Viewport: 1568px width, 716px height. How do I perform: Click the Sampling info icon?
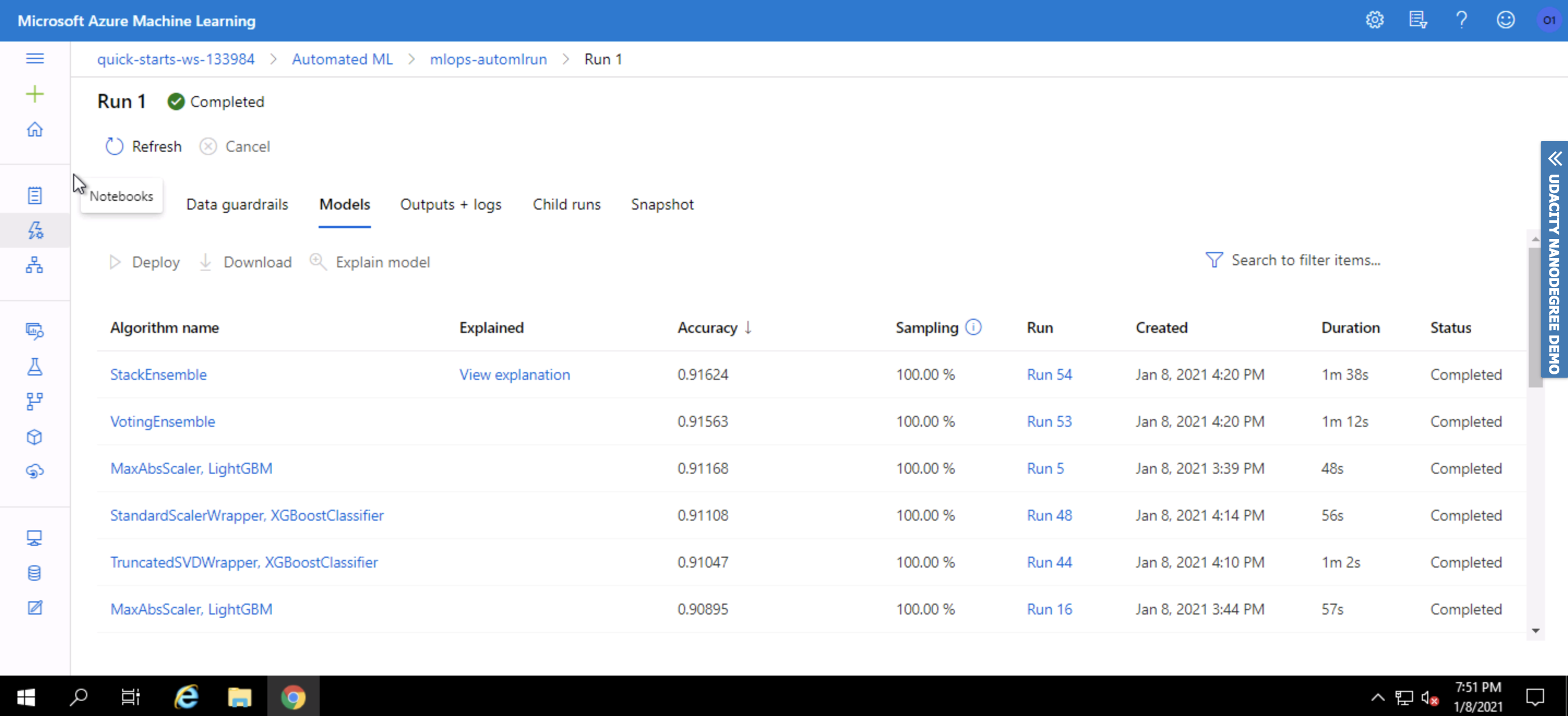(973, 327)
